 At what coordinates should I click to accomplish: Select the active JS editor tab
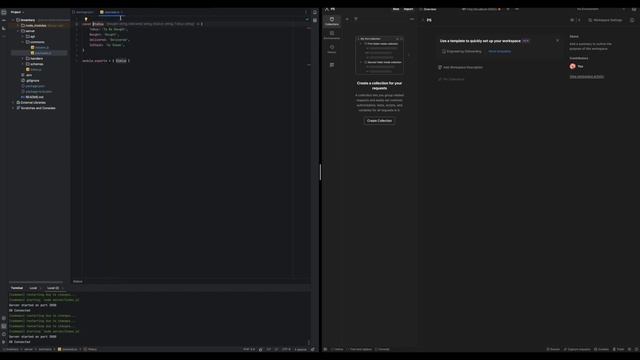pyautogui.click(x=111, y=12)
